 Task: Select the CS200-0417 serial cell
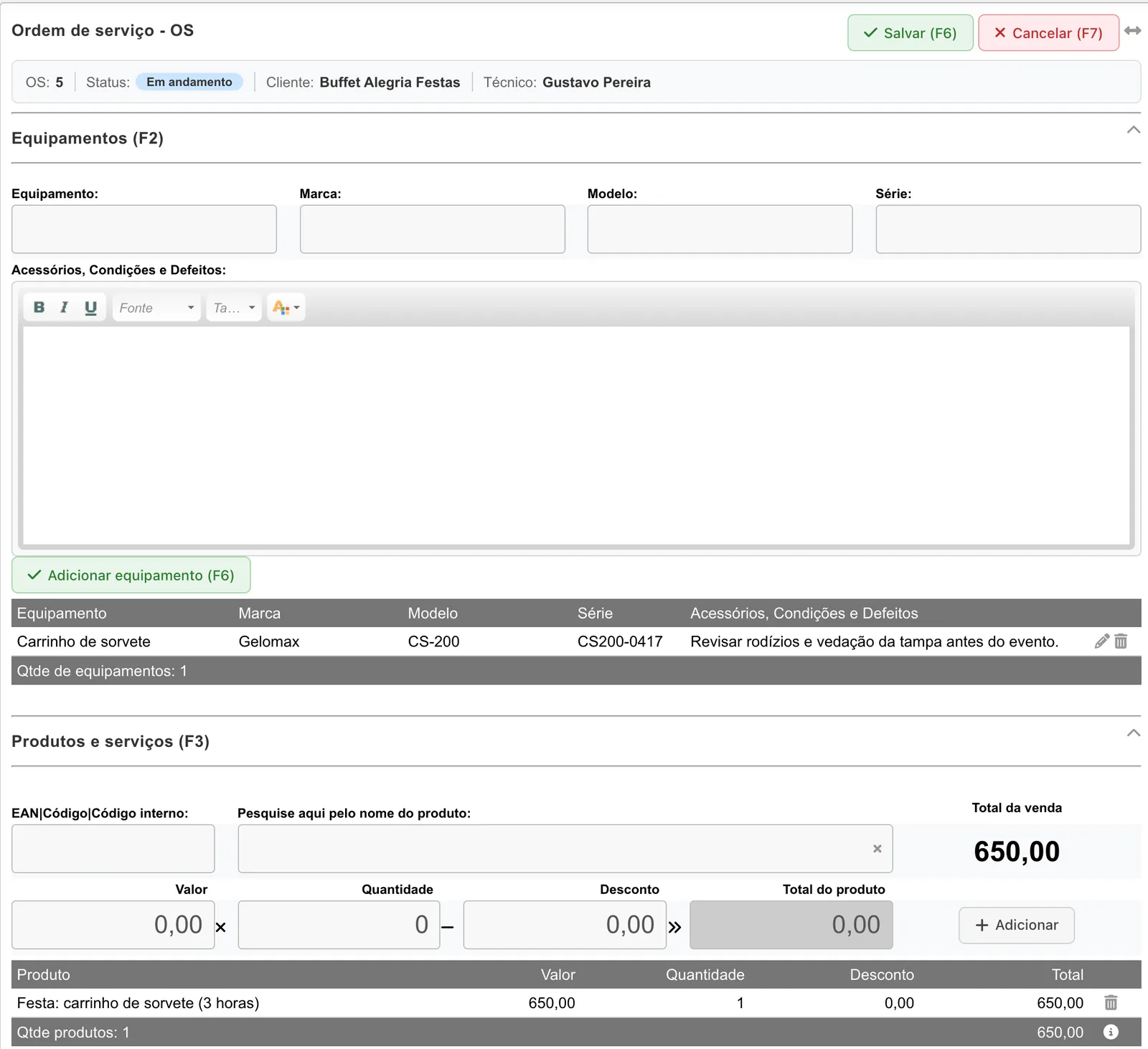pyautogui.click(x=620, y=641)
